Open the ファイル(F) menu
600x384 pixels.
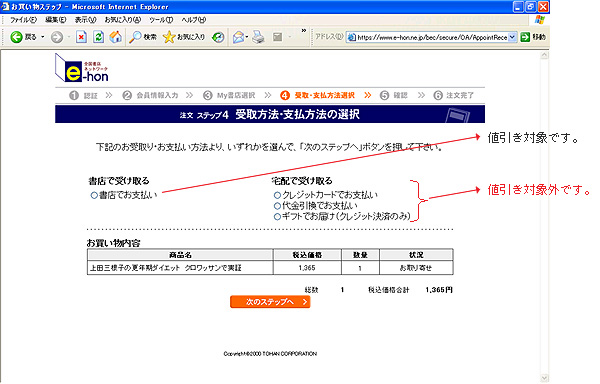pos(23,20)
